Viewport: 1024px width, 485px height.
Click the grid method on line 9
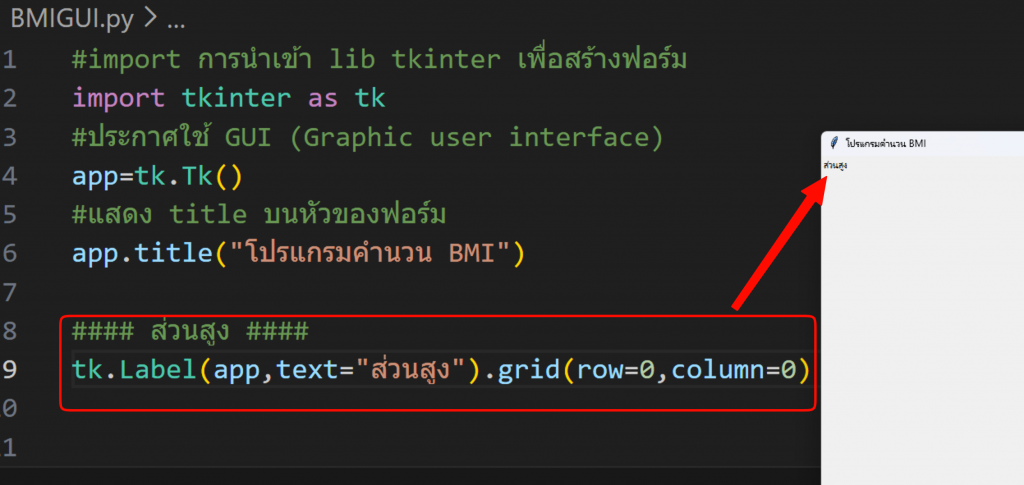pyautogui.click(x=529, y=370)
